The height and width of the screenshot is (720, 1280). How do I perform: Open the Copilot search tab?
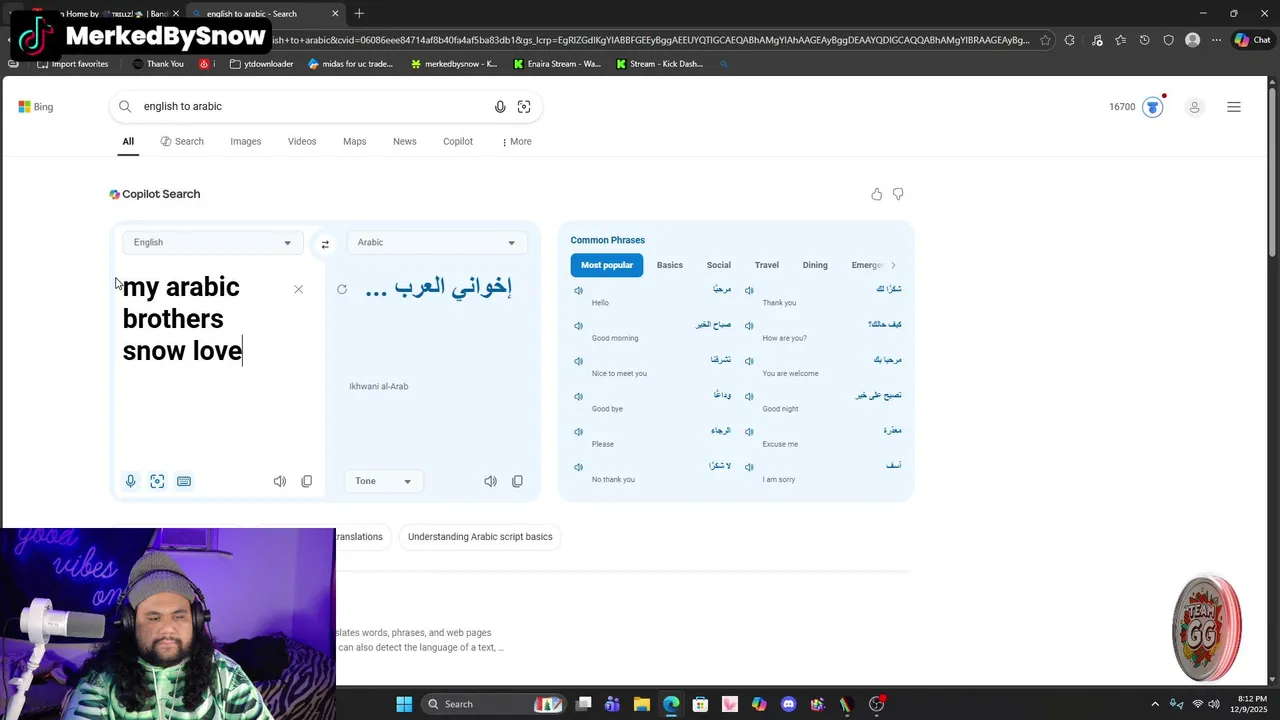pyautogui.click(x=458, y=141)
